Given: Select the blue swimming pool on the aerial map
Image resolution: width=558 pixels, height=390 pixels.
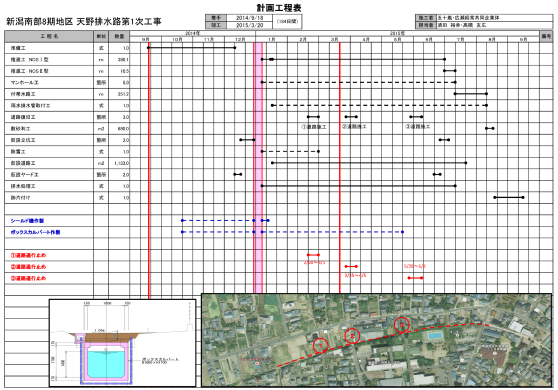Looking at the screenshot, I should click(434, 336).
